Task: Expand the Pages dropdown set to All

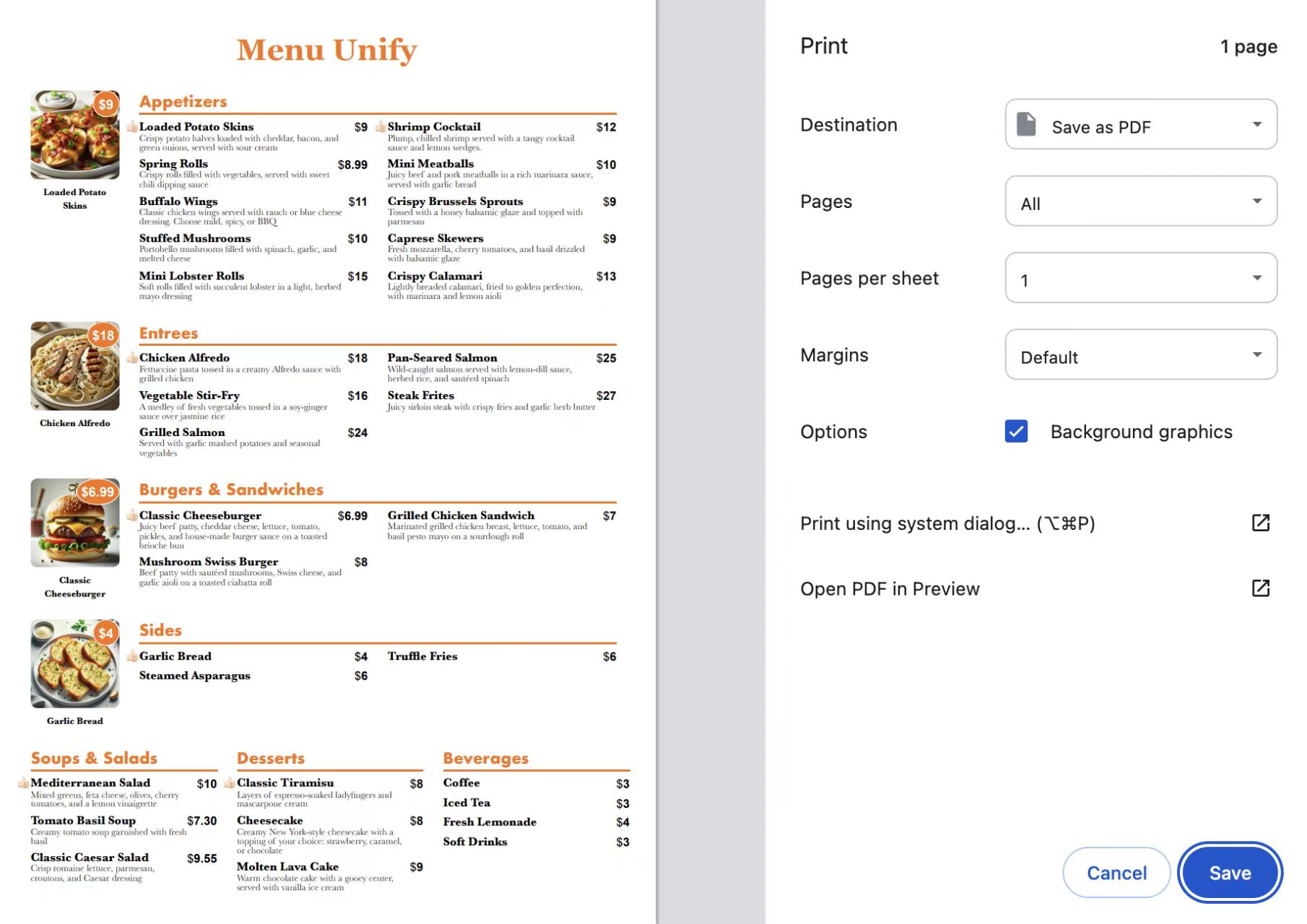Action: (x=1141, y=201)
